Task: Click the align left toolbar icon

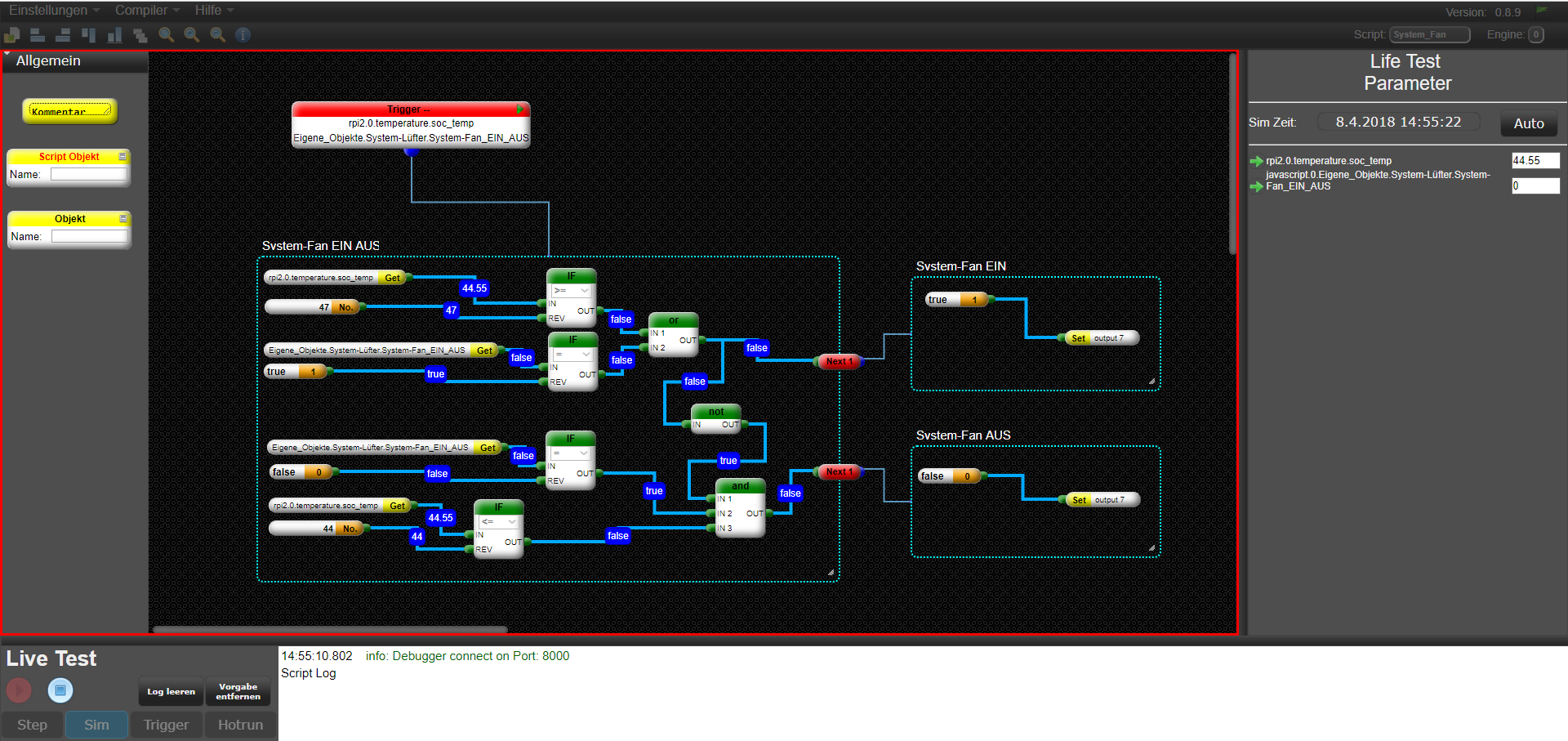Action: tap(38, 34)
